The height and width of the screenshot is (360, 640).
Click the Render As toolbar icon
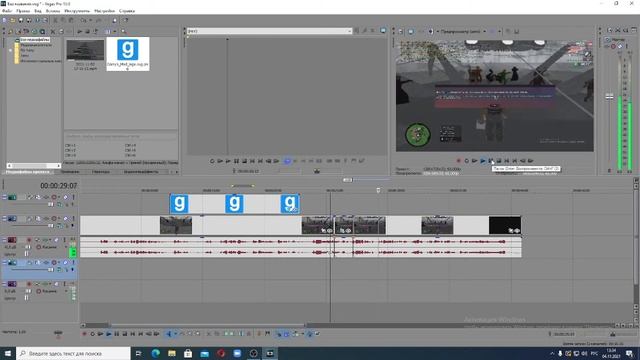click(x=37, y=20)
